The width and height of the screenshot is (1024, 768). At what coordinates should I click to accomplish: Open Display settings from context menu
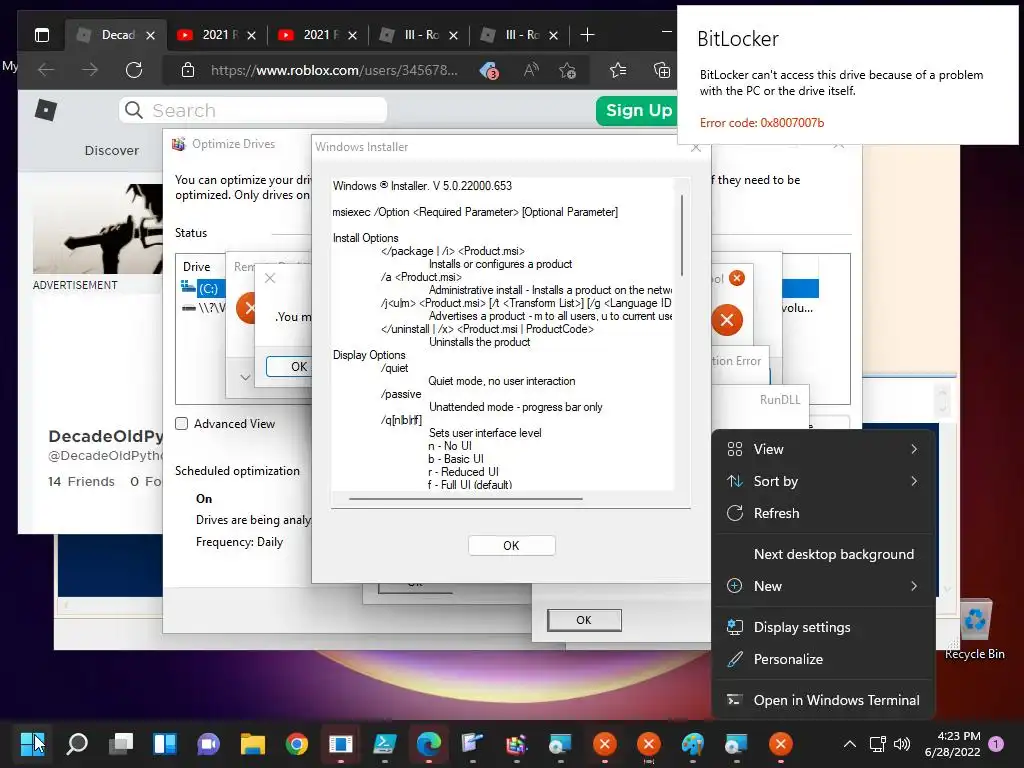click(823, 627)
